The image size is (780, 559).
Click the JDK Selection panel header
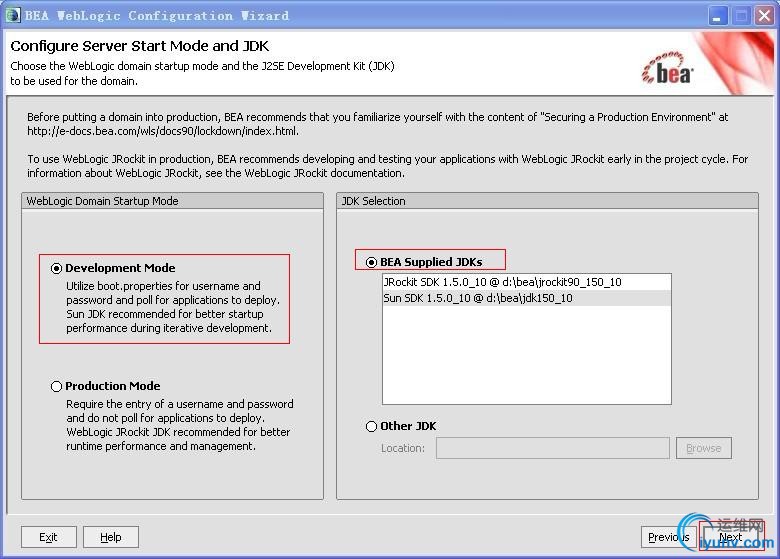tap(547, 201)
